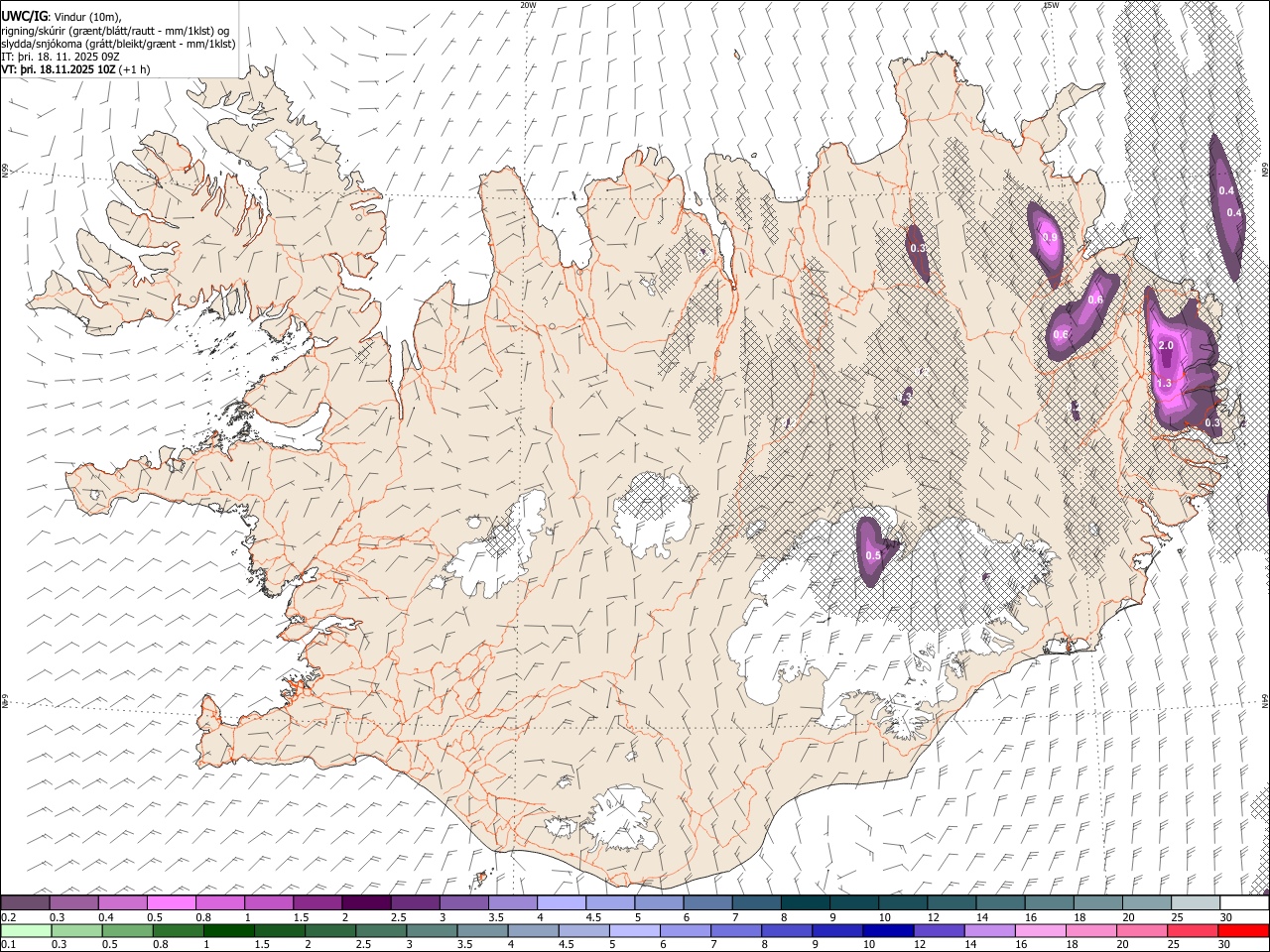Select the slate blue 6–7 snow scale swatch
This screenshot has height=952, width=1270.
pos(708,902)
